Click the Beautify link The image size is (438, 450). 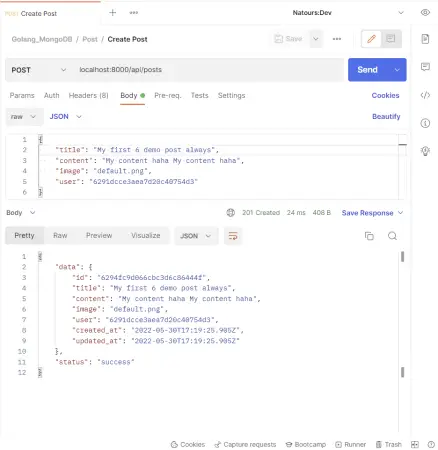coord(386,116)
